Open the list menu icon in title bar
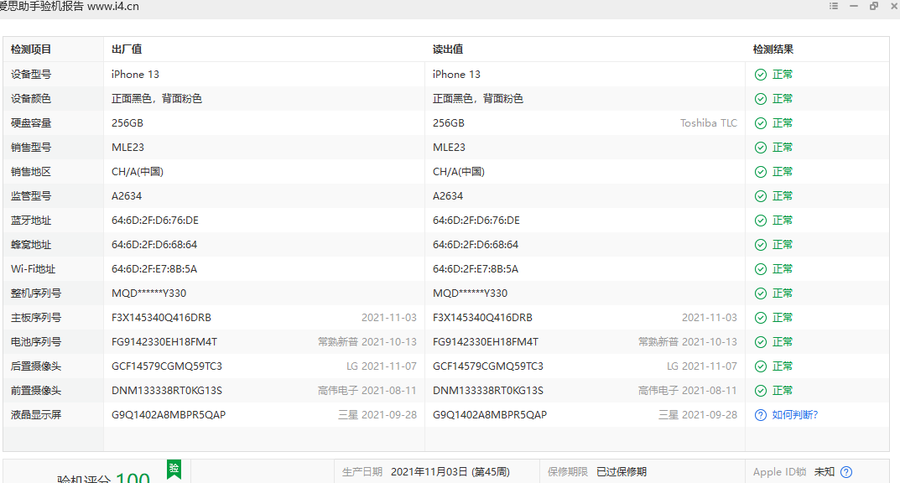Viewport: 900px width, 483px height. (833, 6)
